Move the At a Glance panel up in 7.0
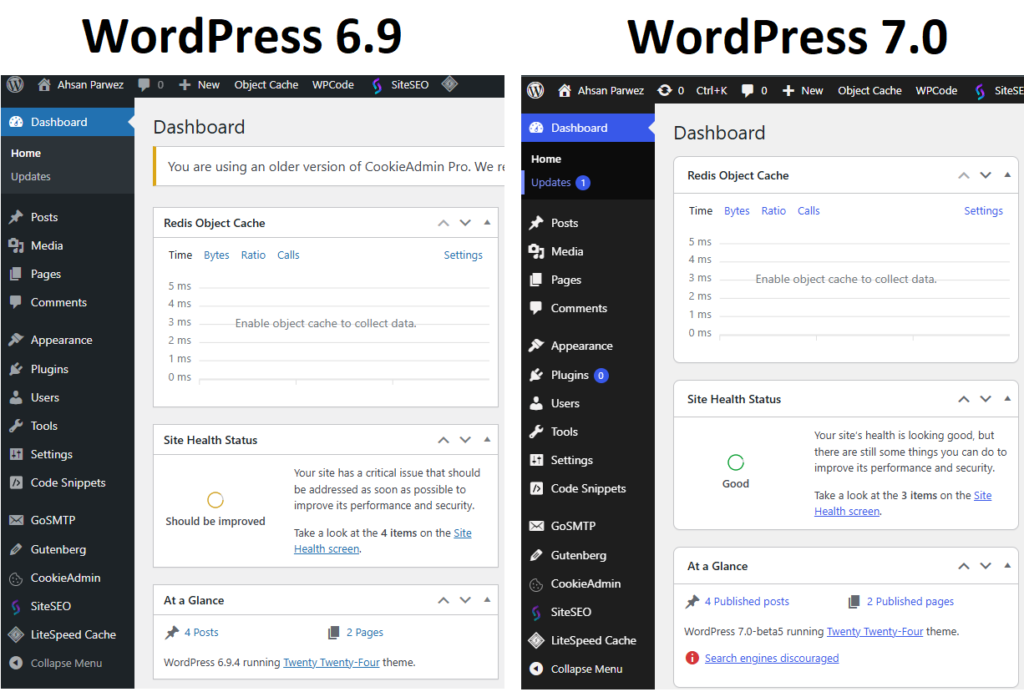1024x697 pixels. (x=964, y=566)
